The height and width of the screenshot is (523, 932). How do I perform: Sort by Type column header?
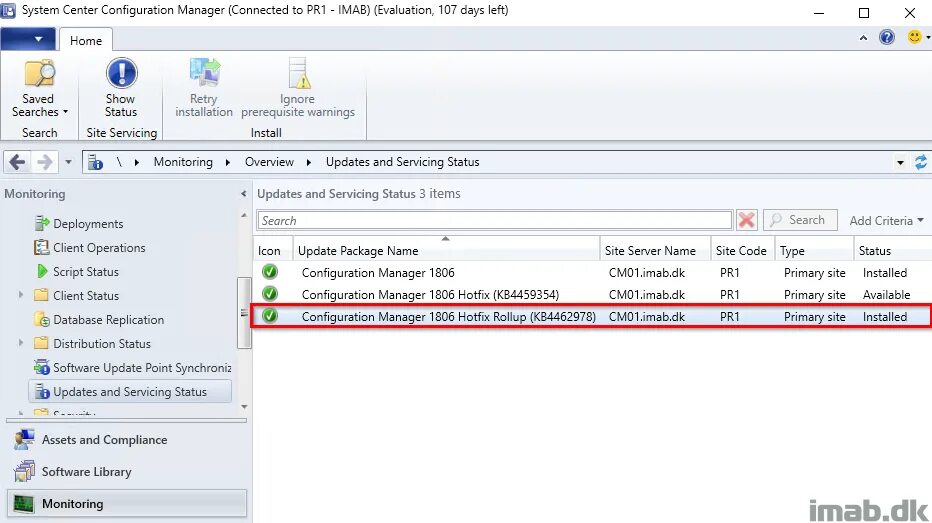[x=814, y=251]
